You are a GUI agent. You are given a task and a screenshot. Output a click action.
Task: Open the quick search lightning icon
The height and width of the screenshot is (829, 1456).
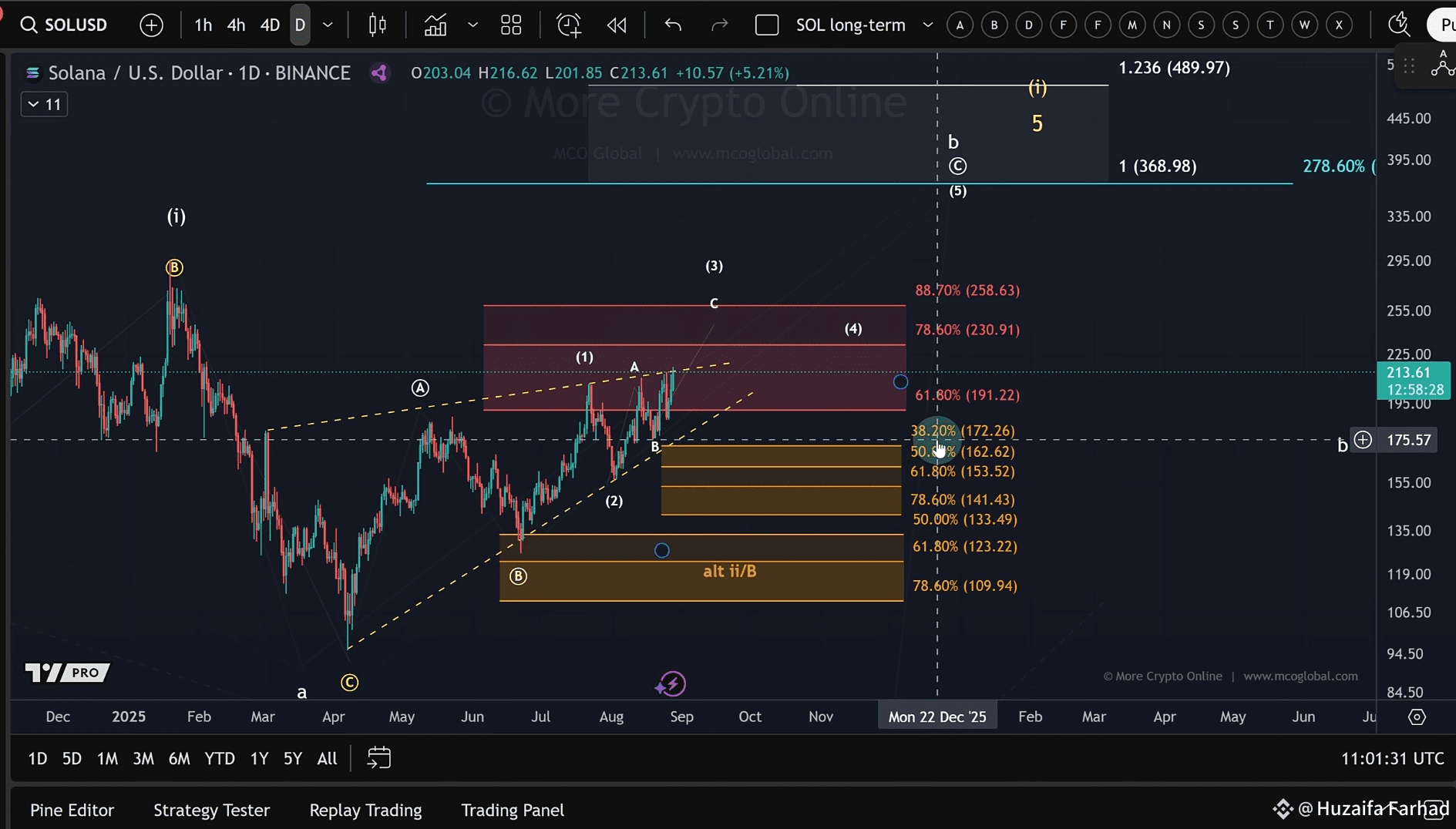click(x=1398, y=25)
